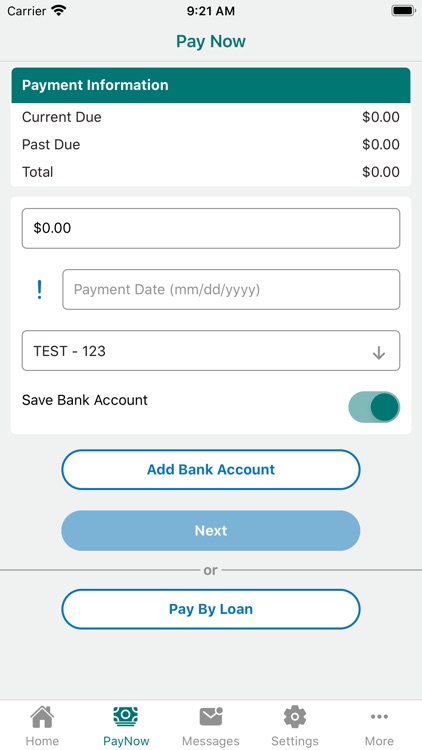Open the Settings gear icon
This screenshot has width=422, height=750.
pyautogui.click(x=295, y=717)
